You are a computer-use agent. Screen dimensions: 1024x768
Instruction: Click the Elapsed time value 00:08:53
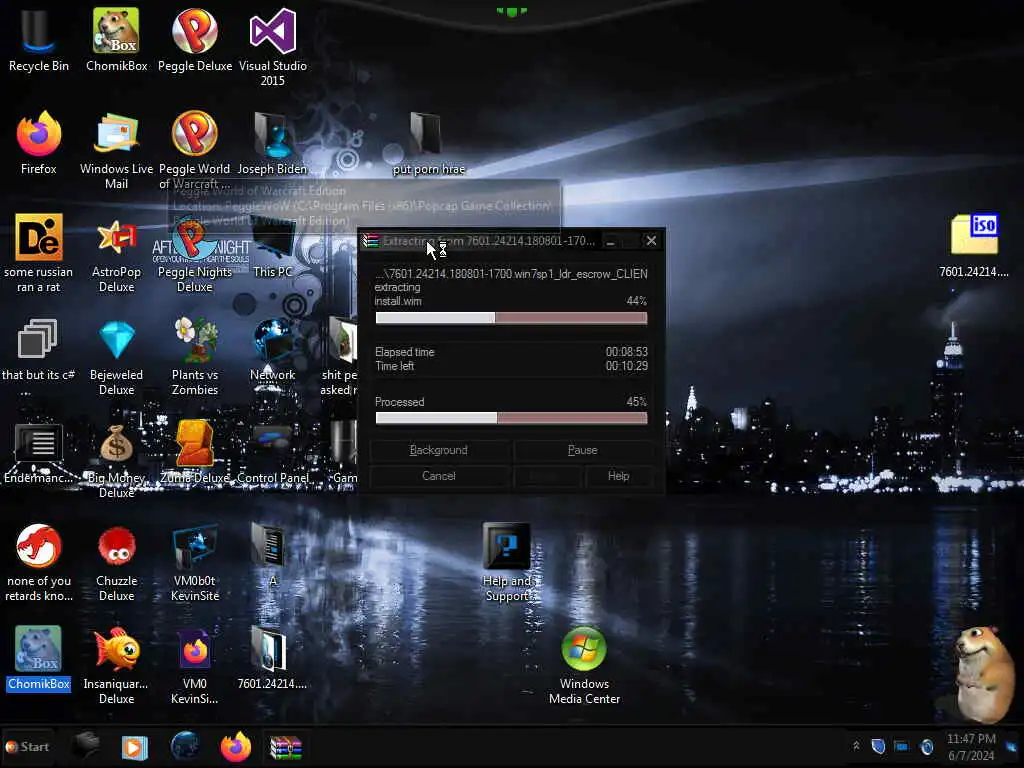tap(626, 352)
